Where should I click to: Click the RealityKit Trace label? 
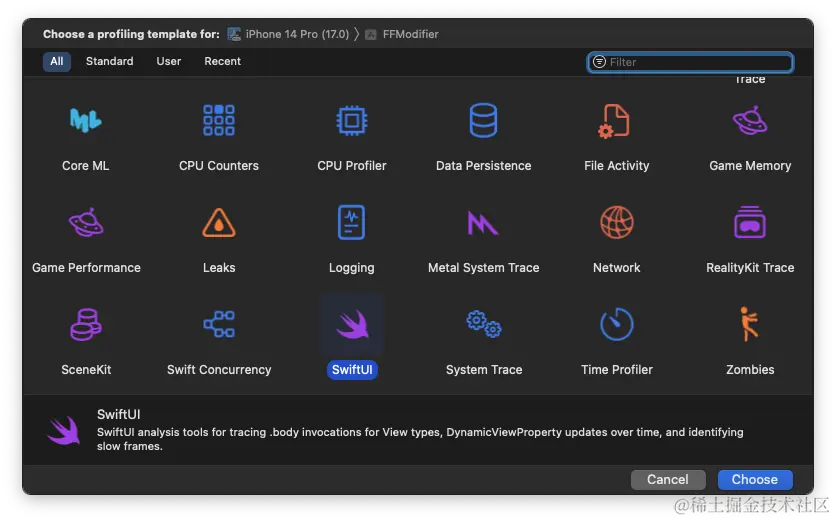(x=750, y=268)
